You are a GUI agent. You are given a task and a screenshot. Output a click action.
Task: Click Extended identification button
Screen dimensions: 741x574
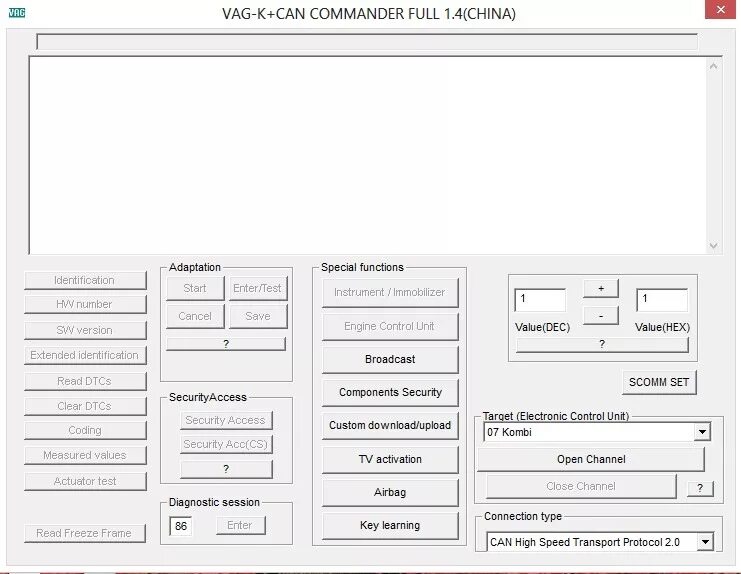pyautogui.click(x=85, y=355)
